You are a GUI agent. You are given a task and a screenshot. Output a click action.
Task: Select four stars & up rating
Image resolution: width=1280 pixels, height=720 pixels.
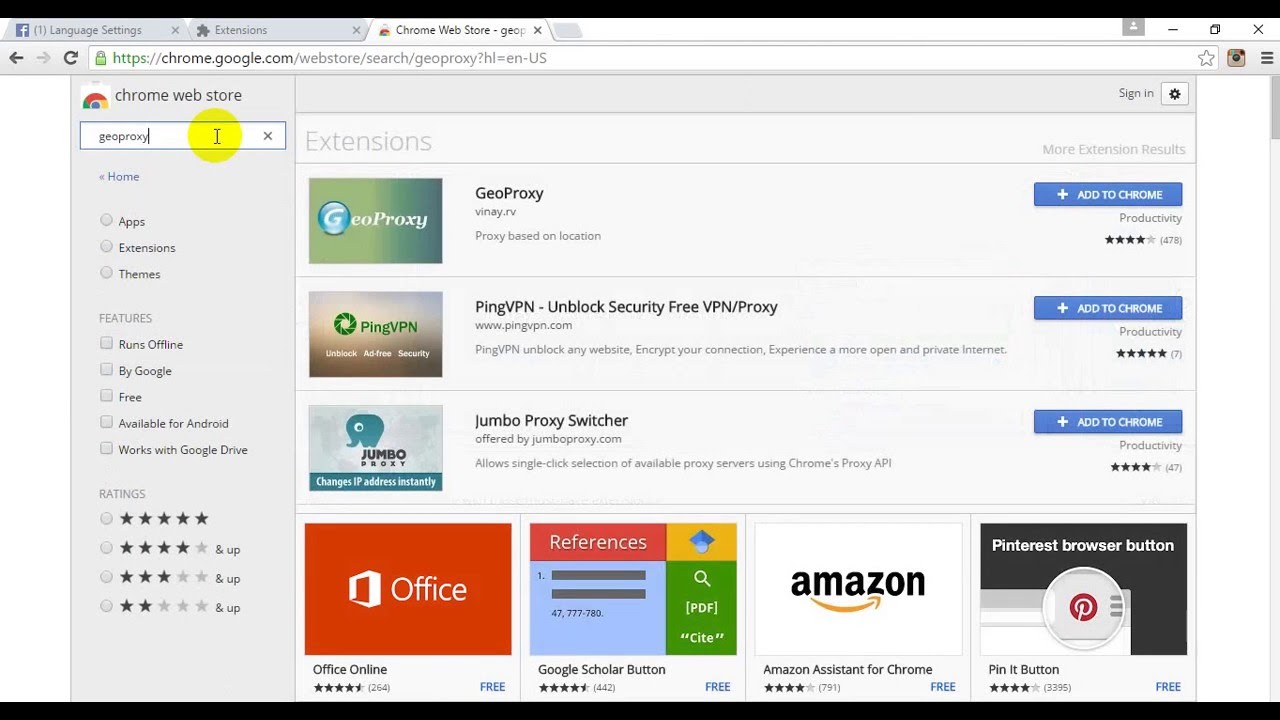tap(106, 547)
